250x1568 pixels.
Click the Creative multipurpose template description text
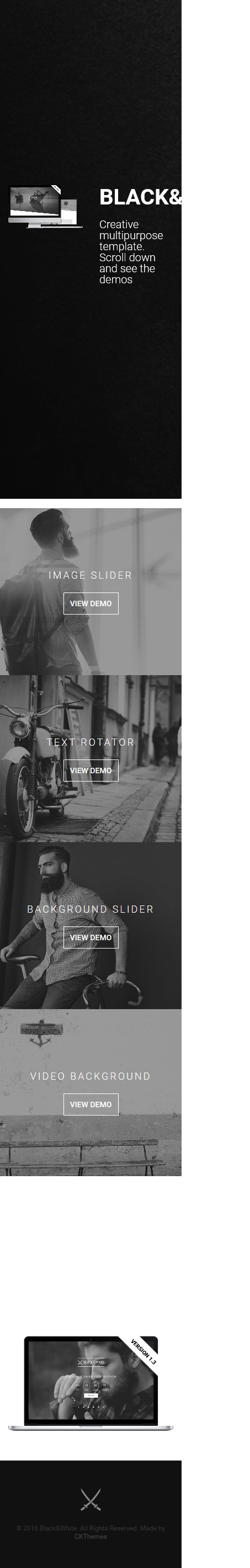click(x=131, y=252)
